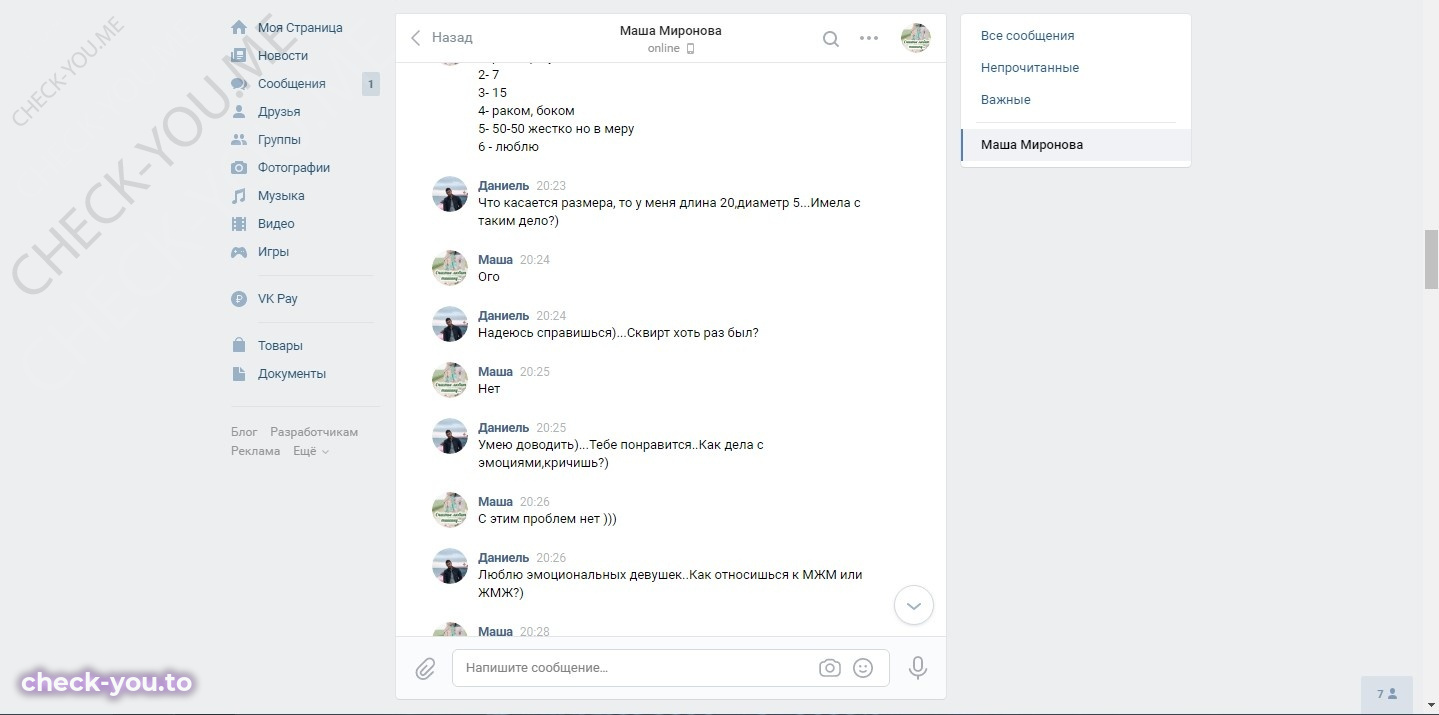Click Маша's avatar on the 20:26 message
This screenshot has height=715, width=1439.
tap(450, 510)
